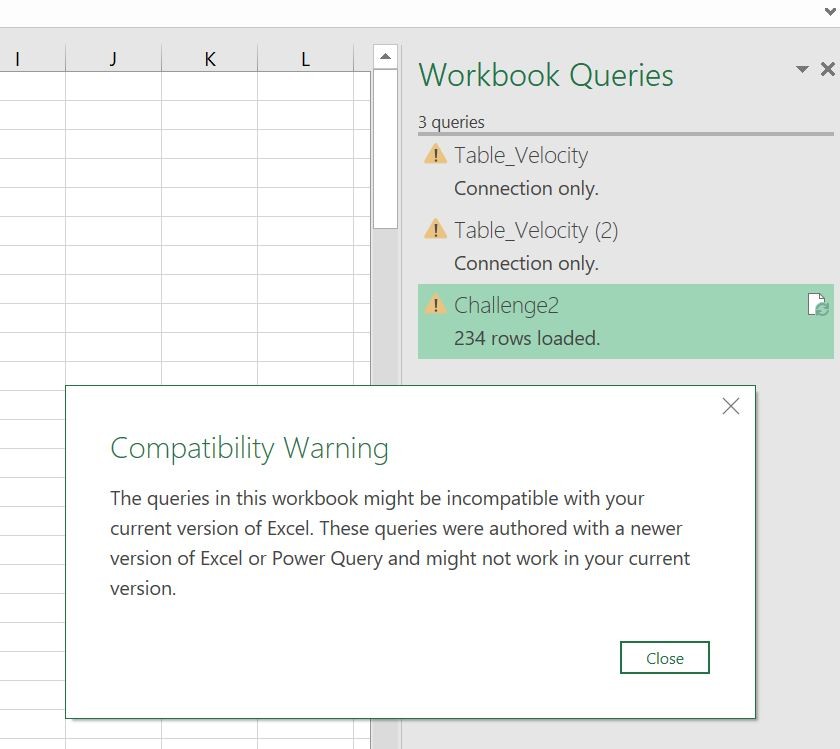Screen dimensions: 840x749
Task: Refresh the Challenge2 query via its icon
Action: [x=818, y=305]
